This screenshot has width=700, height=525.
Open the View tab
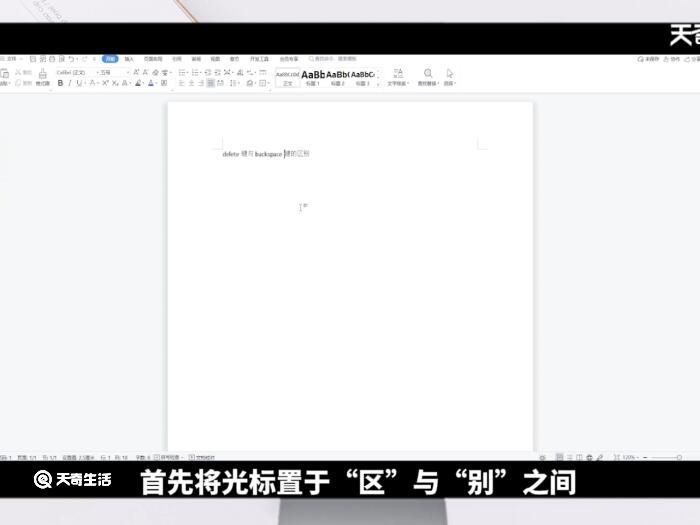[x=215, y=59]
